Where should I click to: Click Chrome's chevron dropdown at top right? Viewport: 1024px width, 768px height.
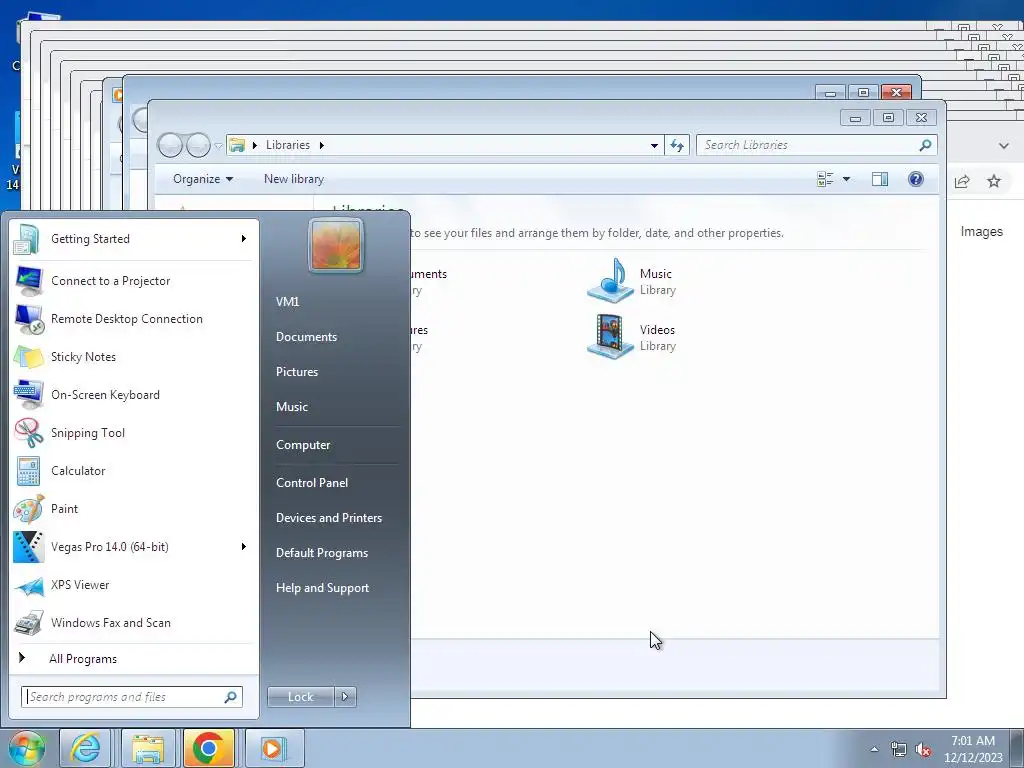point(1004,146)
